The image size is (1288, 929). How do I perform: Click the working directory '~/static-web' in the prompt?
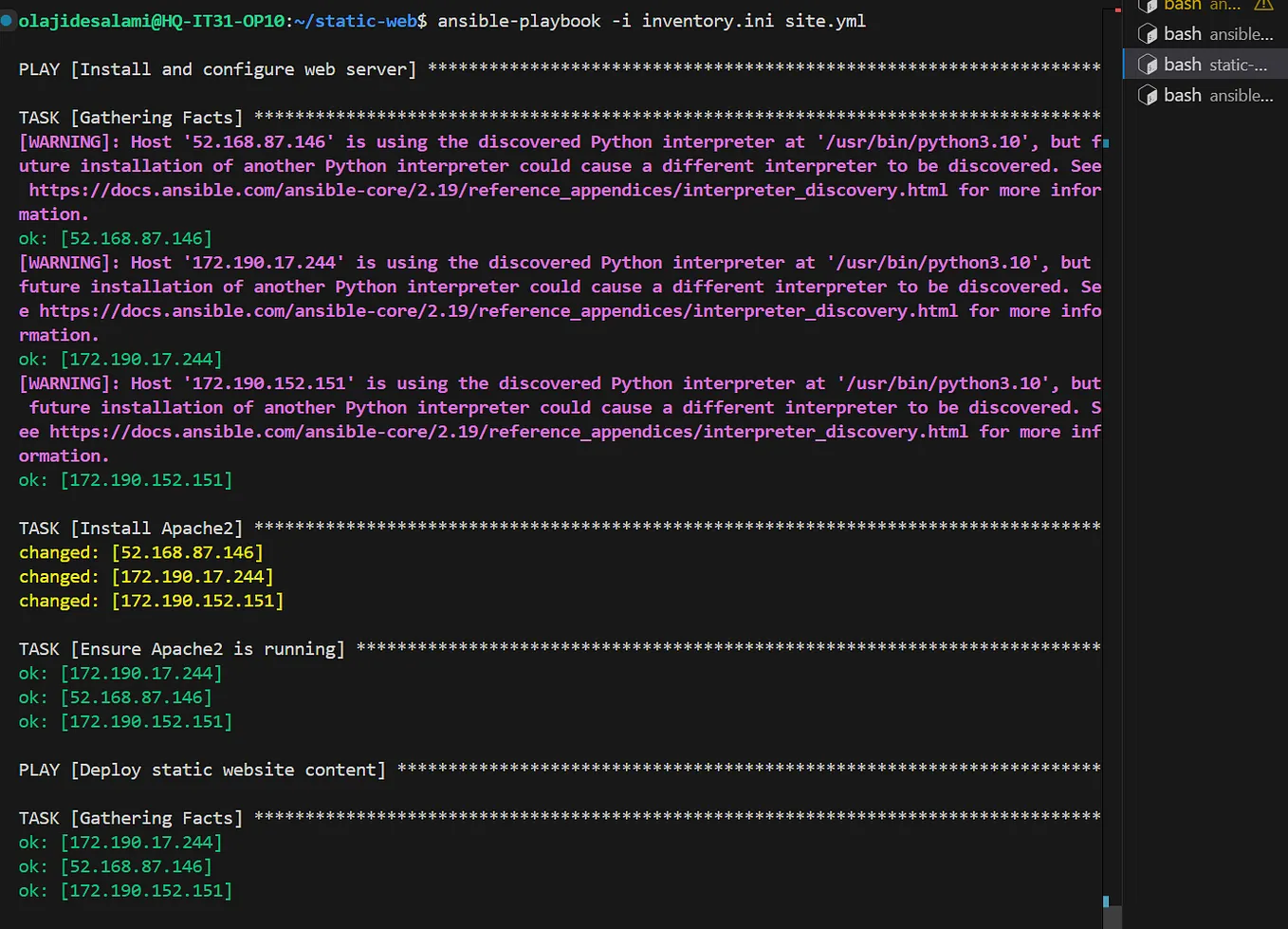(x=357, y=21)
